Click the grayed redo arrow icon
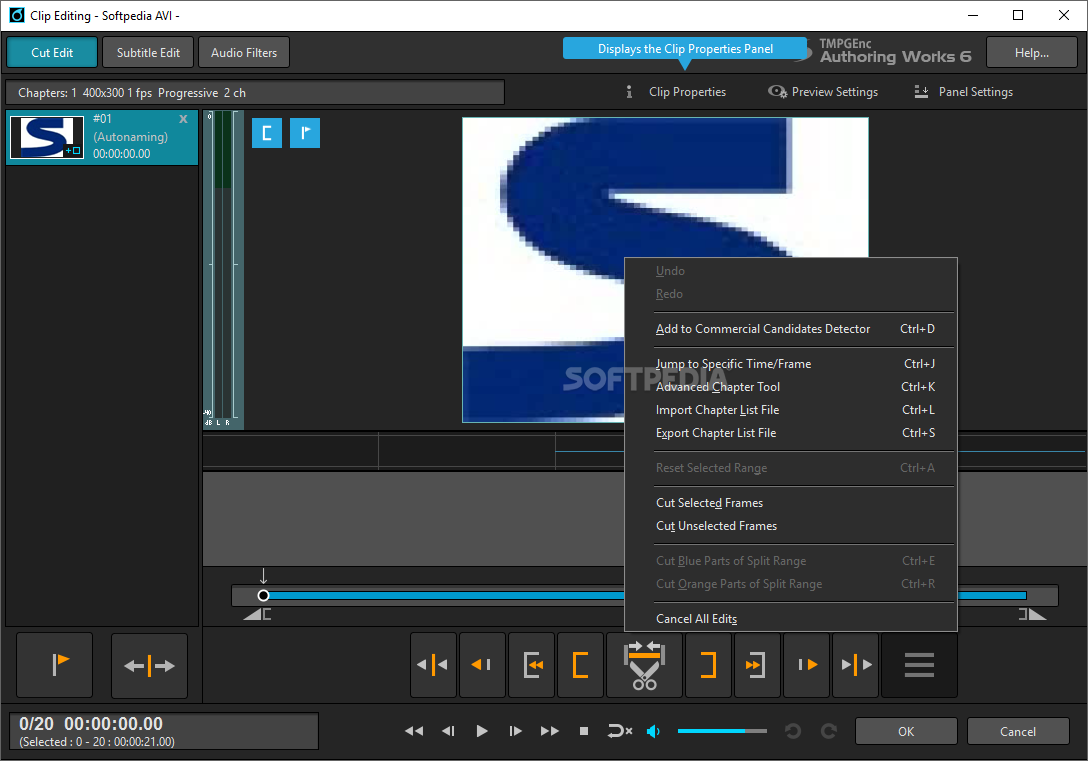Image resolution: width=1088 pixels, height=761 pixels. click(x=828, y=731)
